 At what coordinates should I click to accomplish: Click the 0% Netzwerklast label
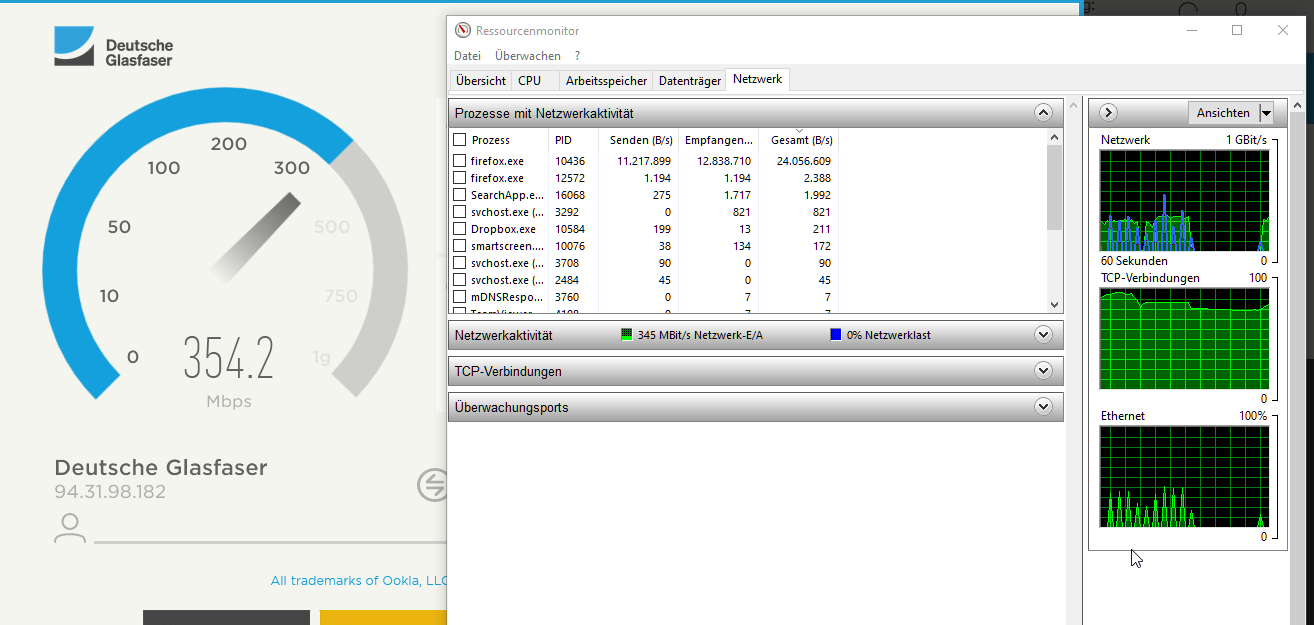click(888, 335)
